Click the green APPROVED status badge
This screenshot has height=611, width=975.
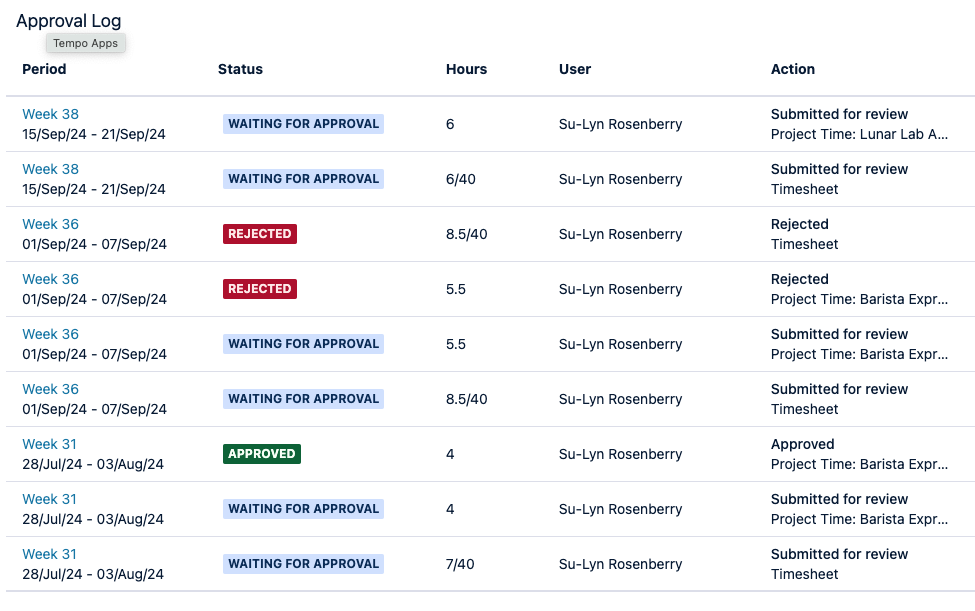[x=262, y=454]
